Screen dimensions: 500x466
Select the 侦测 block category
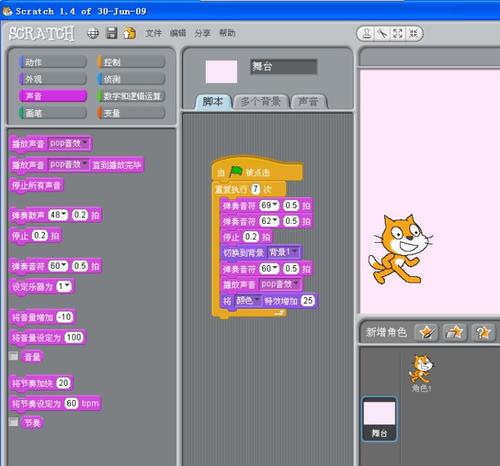pos(131,79)
